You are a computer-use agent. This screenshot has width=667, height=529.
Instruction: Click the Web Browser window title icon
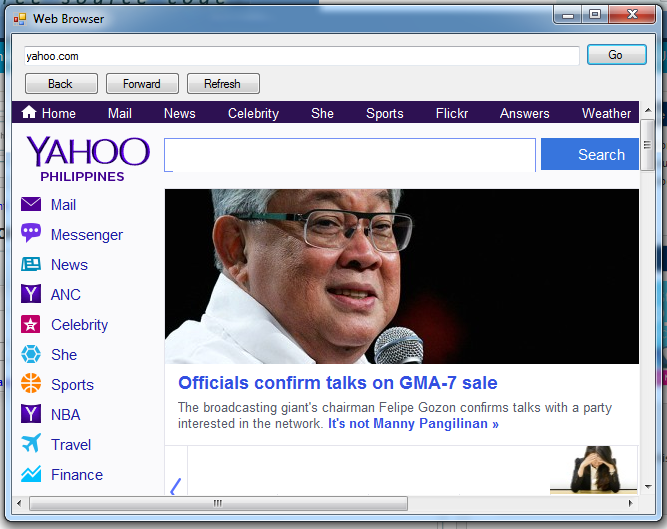(x=20, y=19)
